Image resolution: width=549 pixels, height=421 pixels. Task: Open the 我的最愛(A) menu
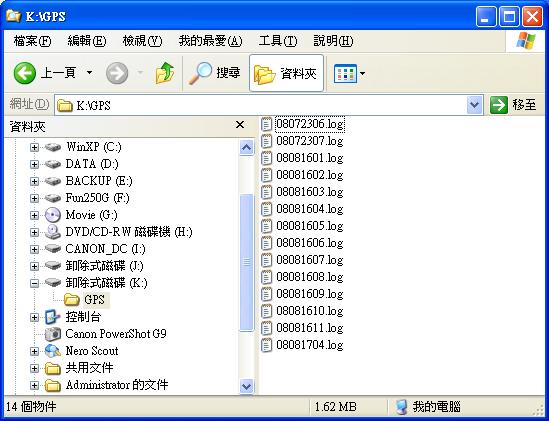coord(210,41)
